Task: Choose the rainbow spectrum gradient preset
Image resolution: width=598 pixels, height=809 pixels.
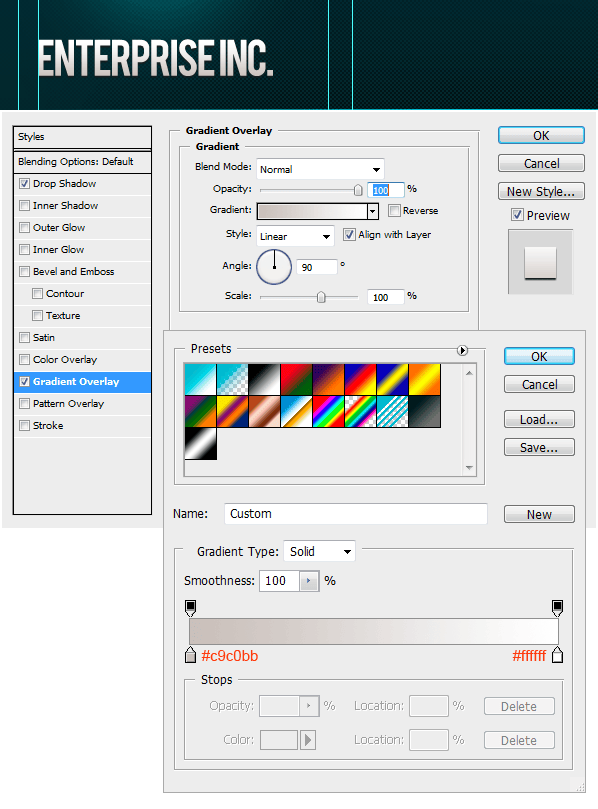Action: coord(328,411)
